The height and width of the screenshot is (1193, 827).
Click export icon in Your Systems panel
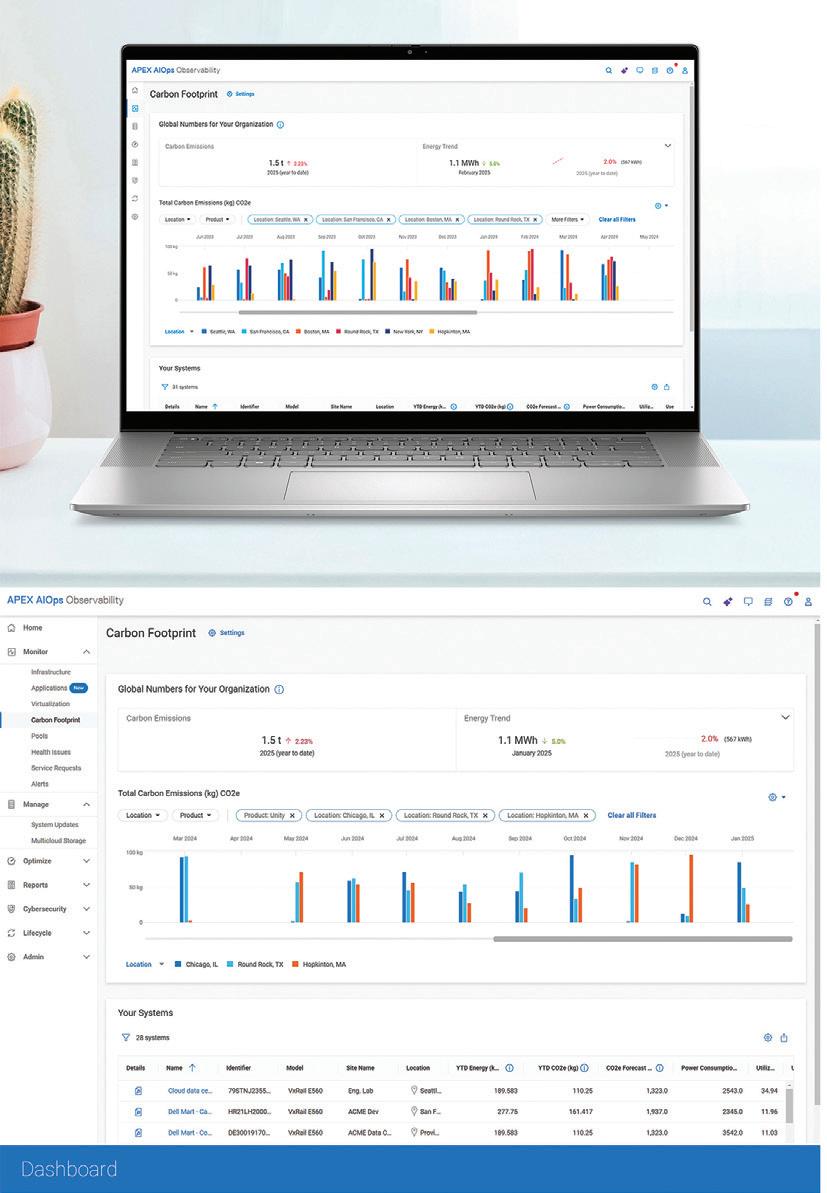pos(784,1038)
